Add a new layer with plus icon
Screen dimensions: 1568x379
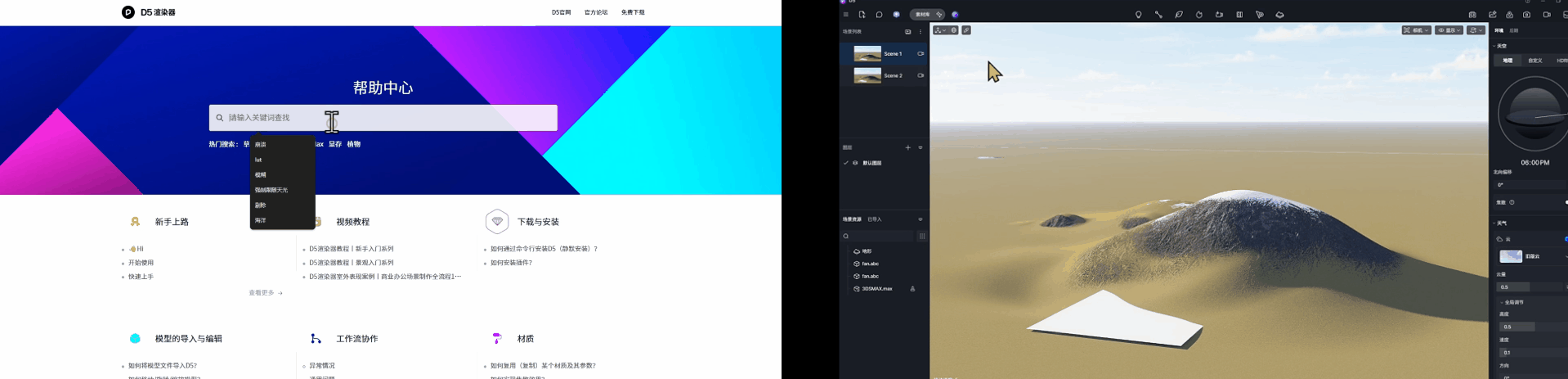pos(908,147)
